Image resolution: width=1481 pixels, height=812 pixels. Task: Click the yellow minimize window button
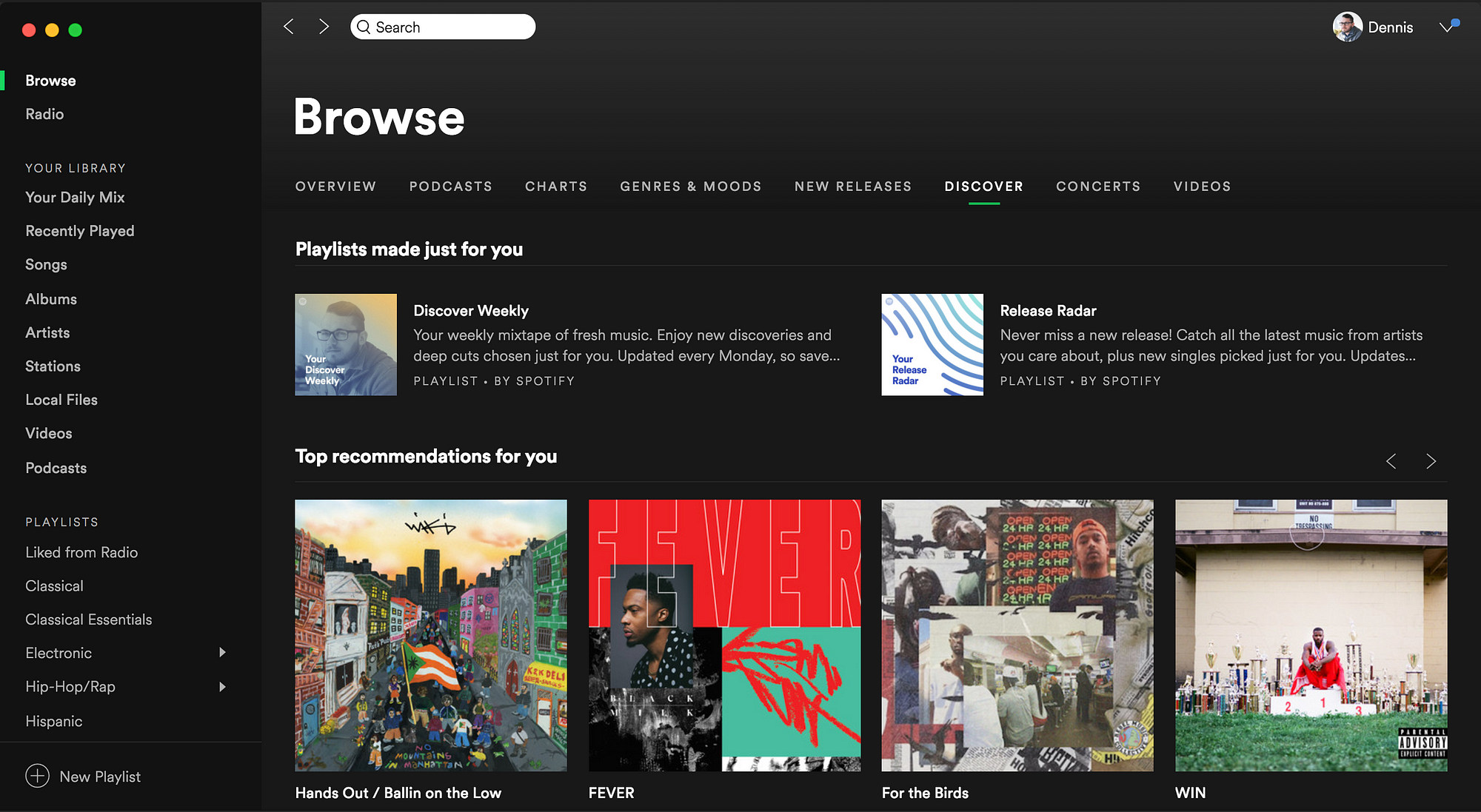point(52,30)
